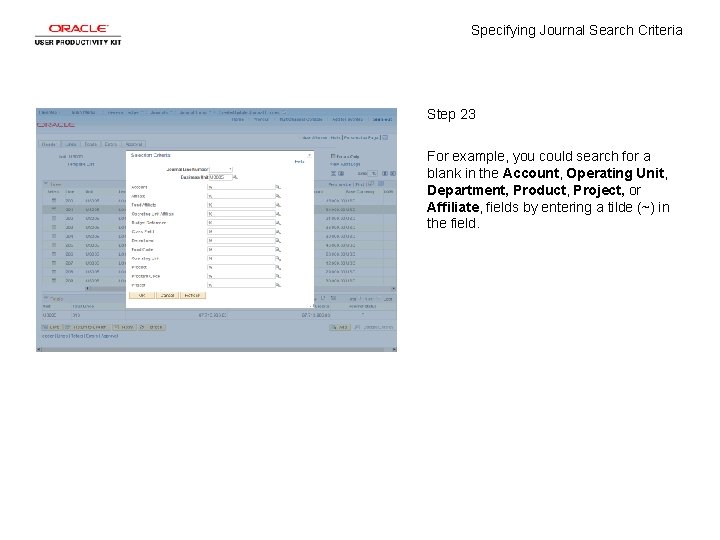Open lookup beside Business Unit field
The width and height of the screenshot is (720, 540).
(x=236, y=177)
